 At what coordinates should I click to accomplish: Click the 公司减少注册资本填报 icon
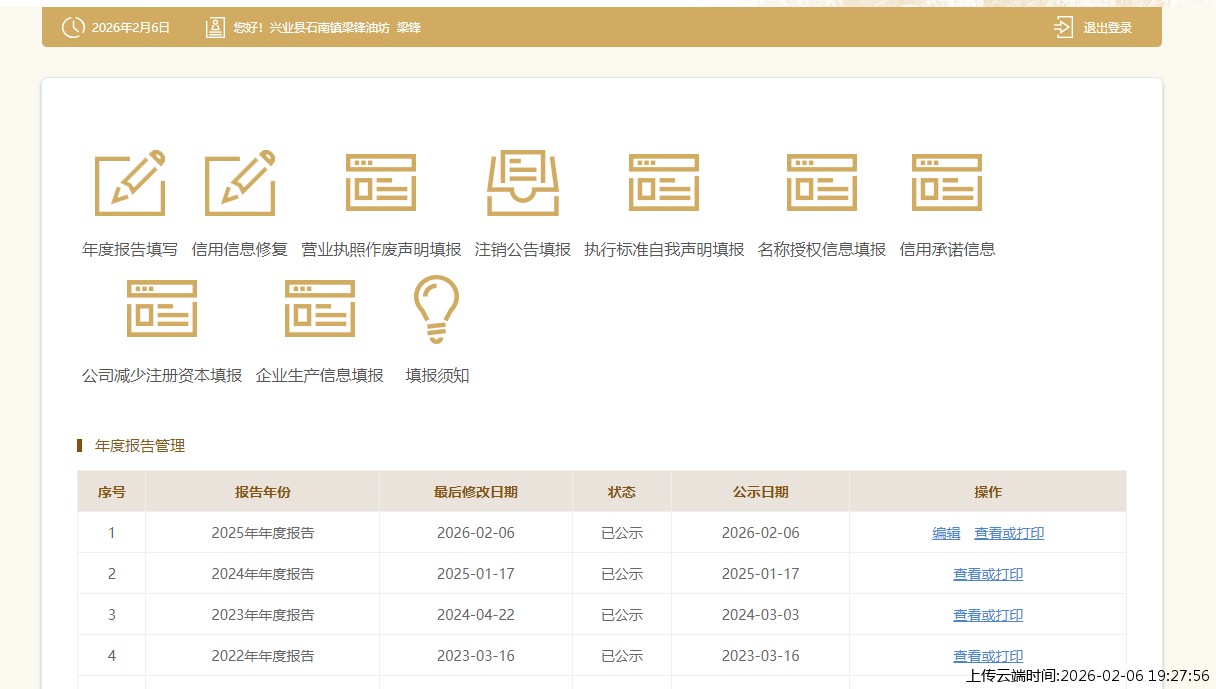[x=162, y=309]
